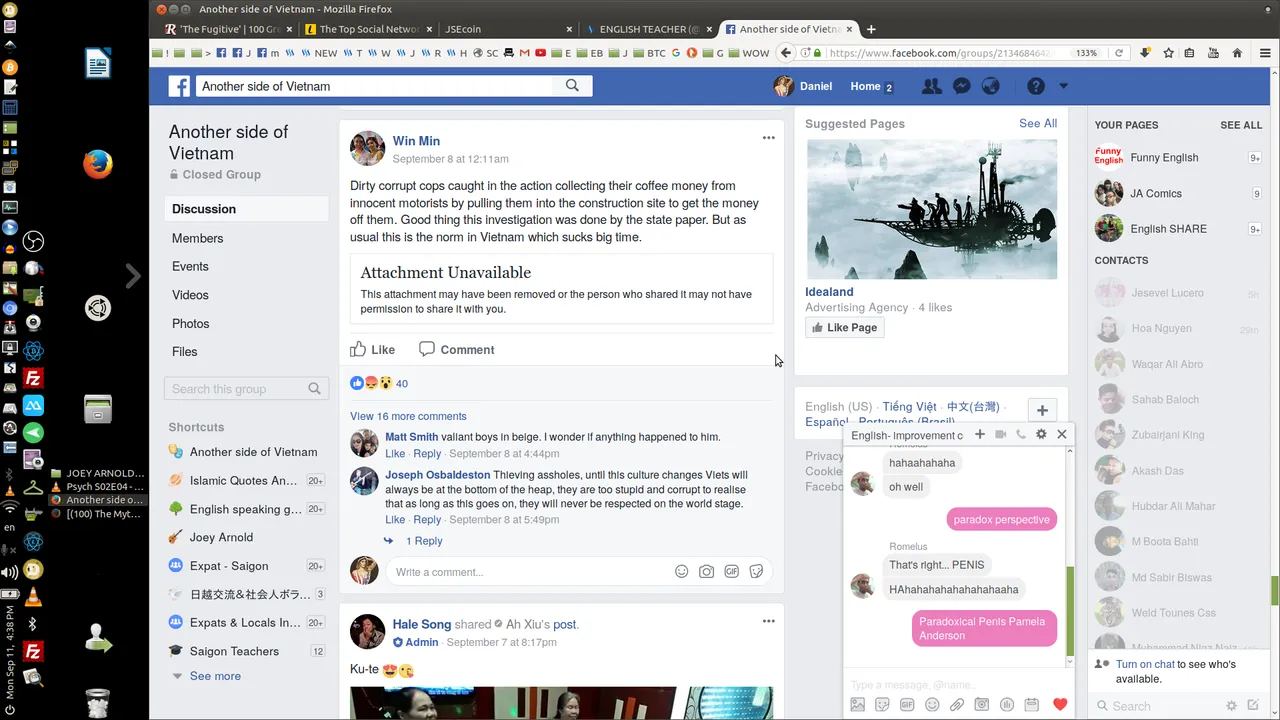Image resolution: width=1280 pixels, height=720 pixels.
Task: Select Discussion in group menu
Action: (x=246, y=209)
